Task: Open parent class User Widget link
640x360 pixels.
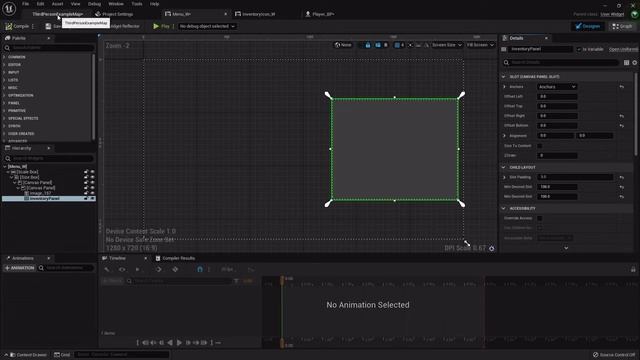Action: tap(612, 14)
